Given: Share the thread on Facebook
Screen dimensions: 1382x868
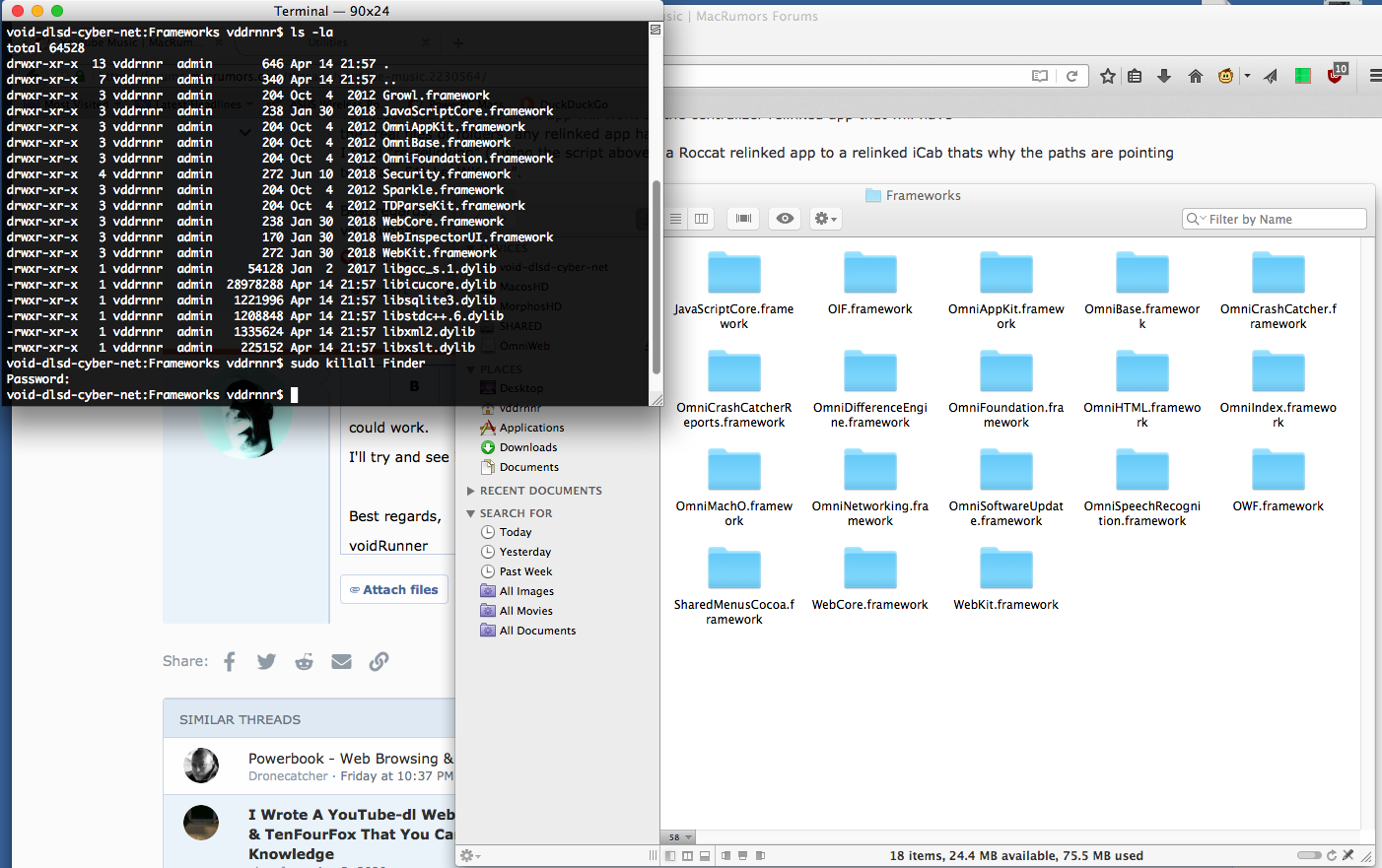Looking at the screenshot, I should [230, 661].
